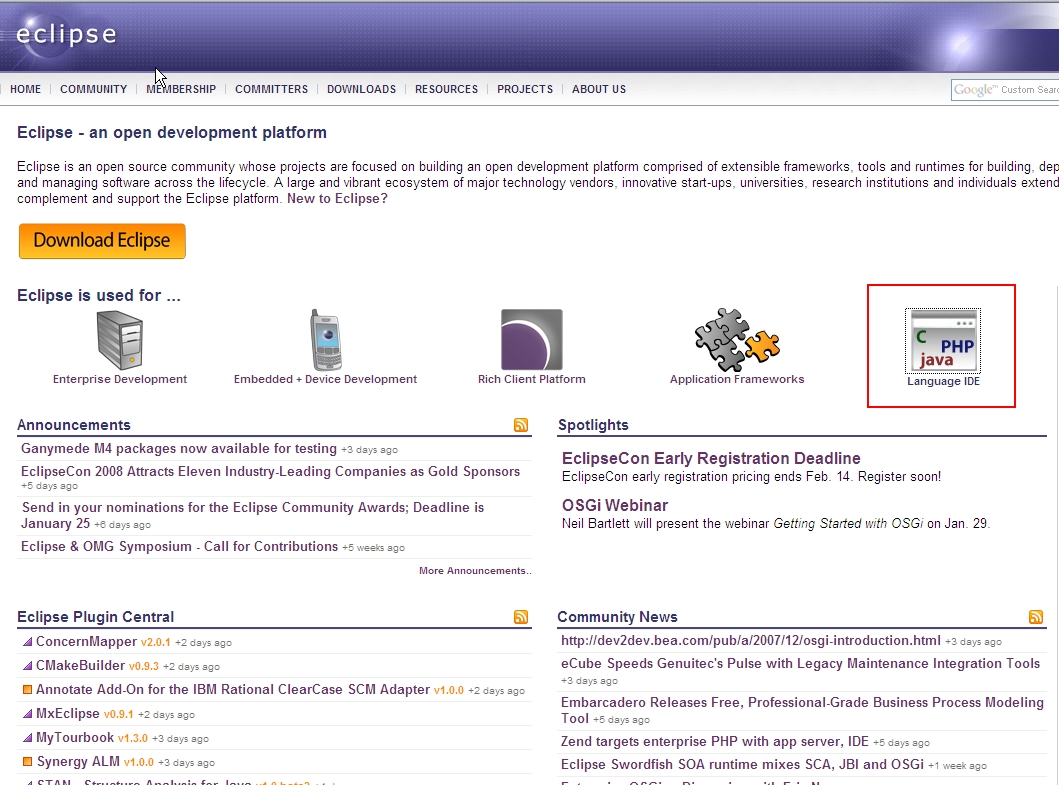This screenshot has width=1059, height=785.
Task: Open the Eclipse Community Awards nominations announcement
Action: 253,515
